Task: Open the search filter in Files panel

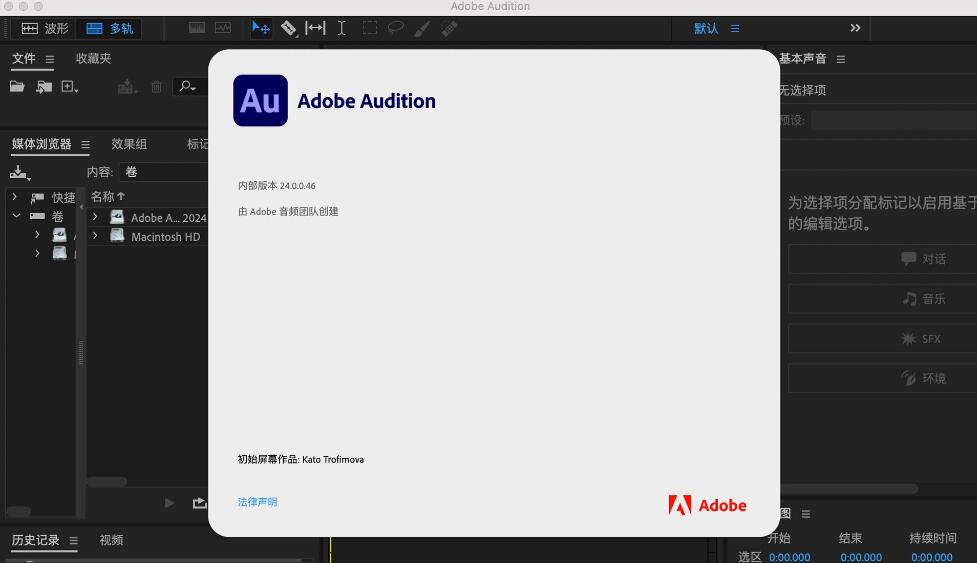Action: pos(187,87)
